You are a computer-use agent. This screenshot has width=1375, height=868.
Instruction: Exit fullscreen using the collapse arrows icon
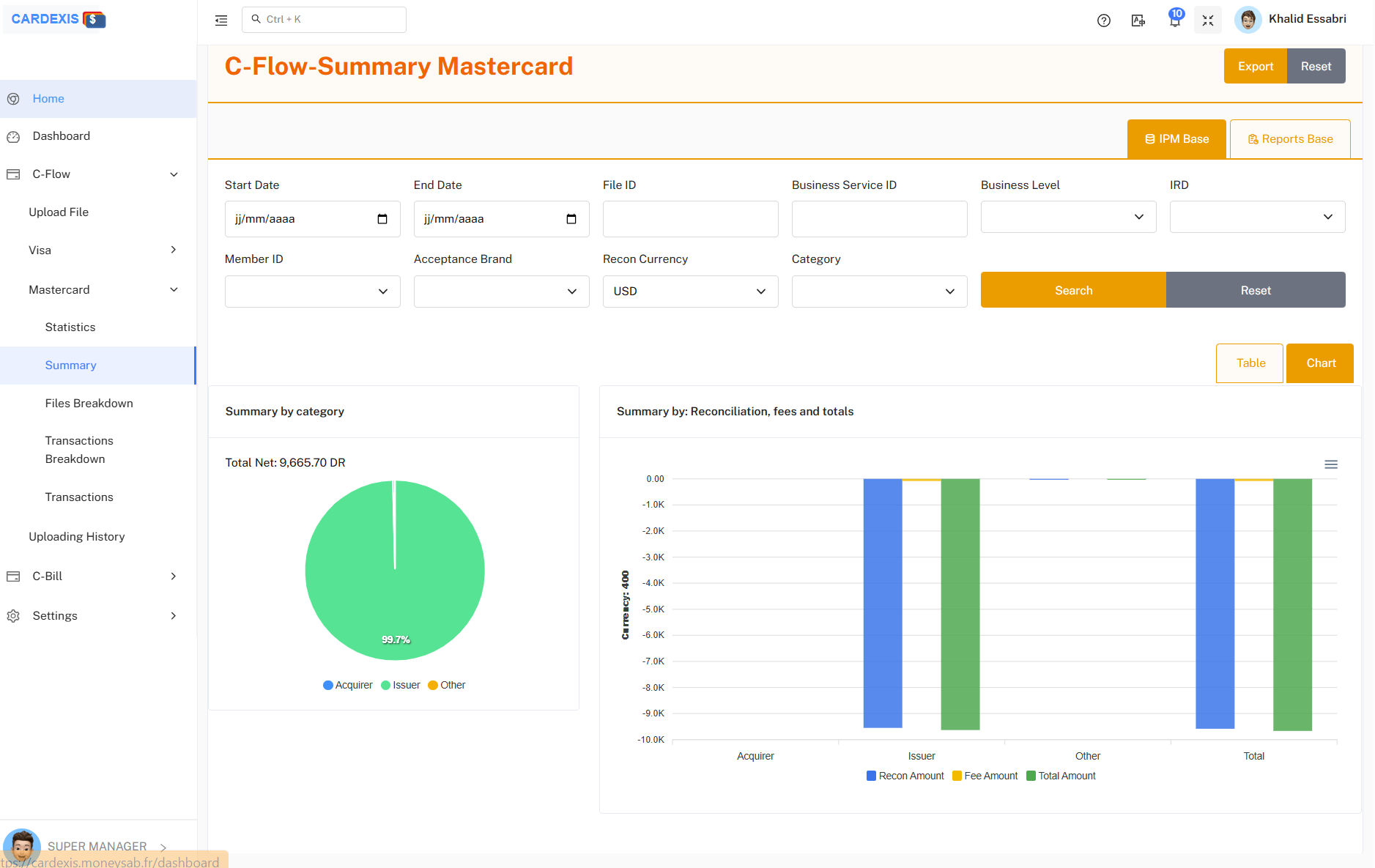point(1208,20)
